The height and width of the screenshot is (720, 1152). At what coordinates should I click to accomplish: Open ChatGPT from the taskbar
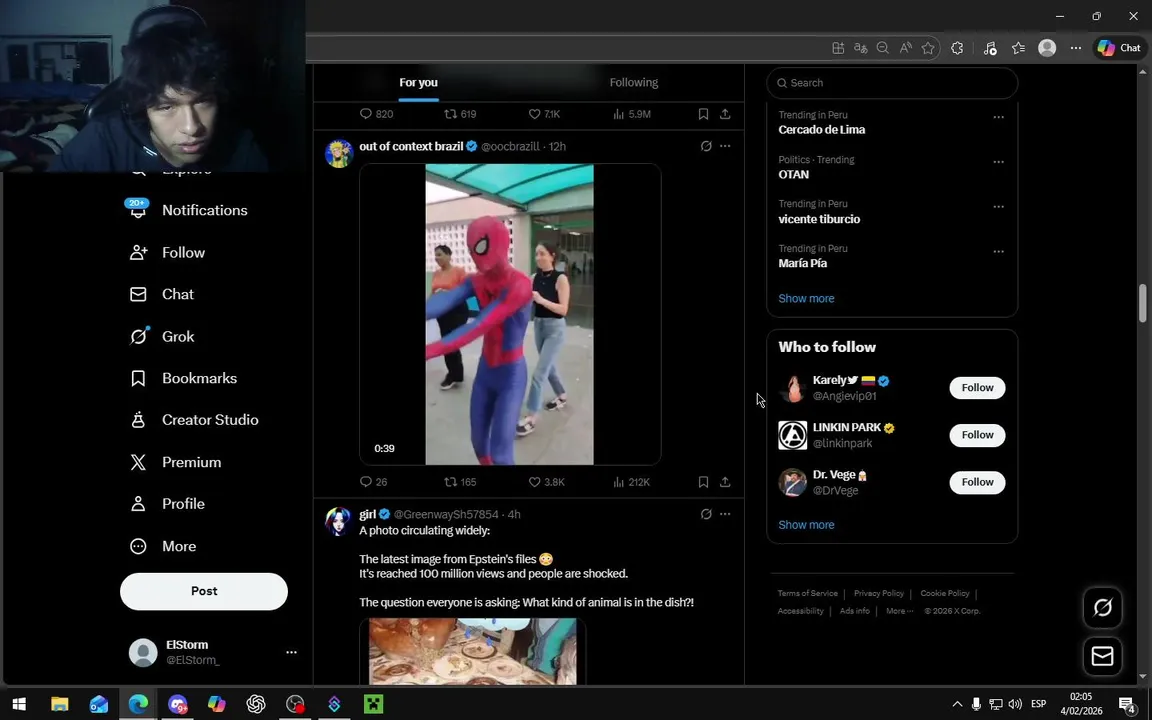256,705
